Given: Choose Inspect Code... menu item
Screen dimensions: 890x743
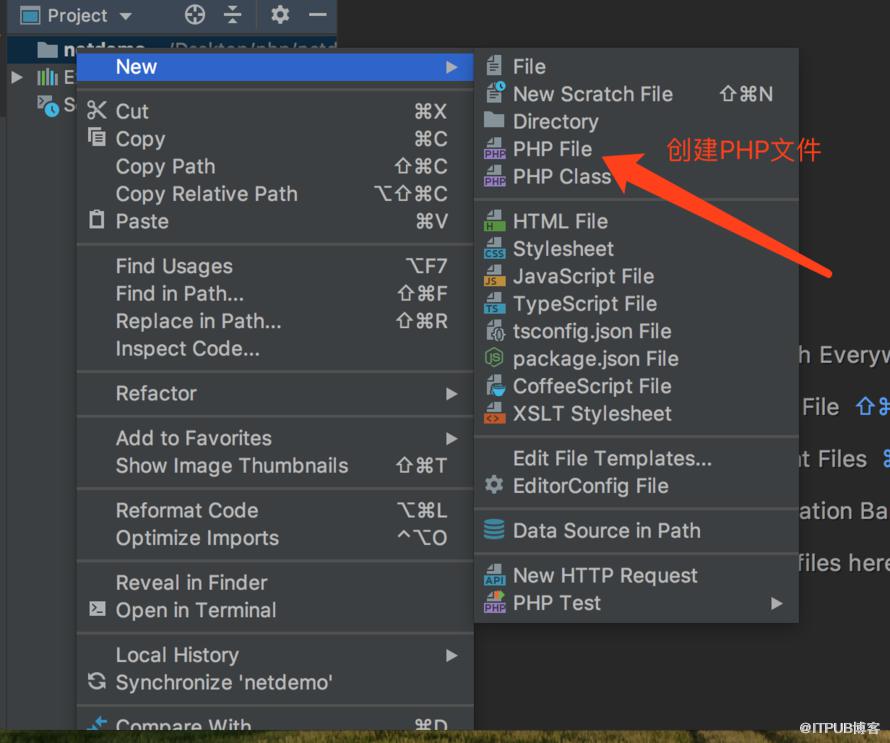Looking at the screenshot, I should 275,349.
